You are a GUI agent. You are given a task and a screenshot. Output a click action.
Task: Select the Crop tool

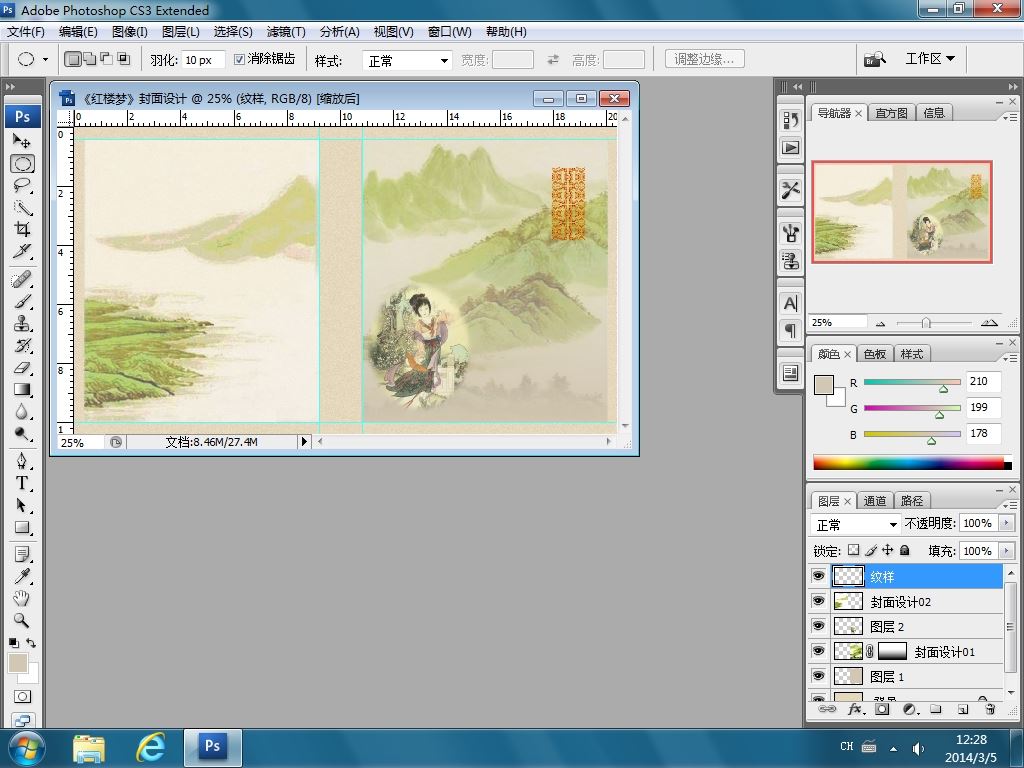coord(22,229)
